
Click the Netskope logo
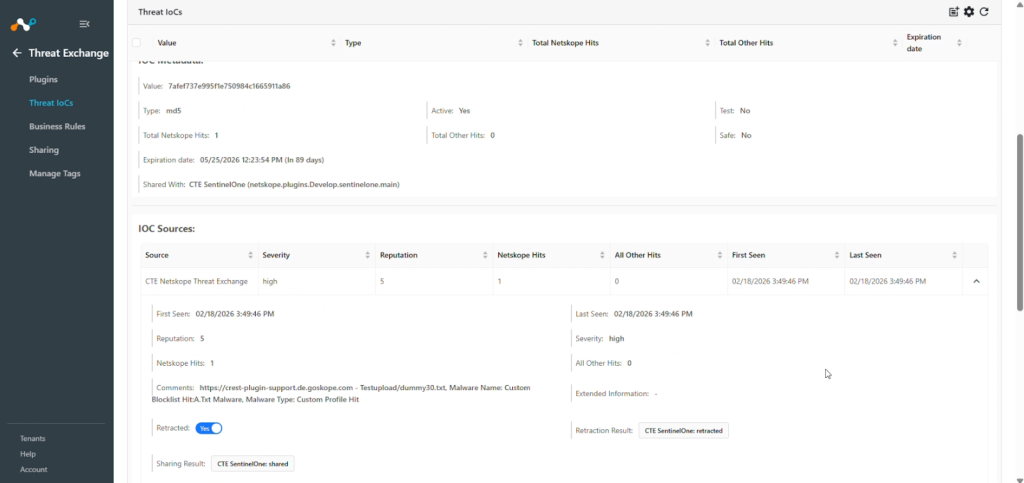point(23,24)
